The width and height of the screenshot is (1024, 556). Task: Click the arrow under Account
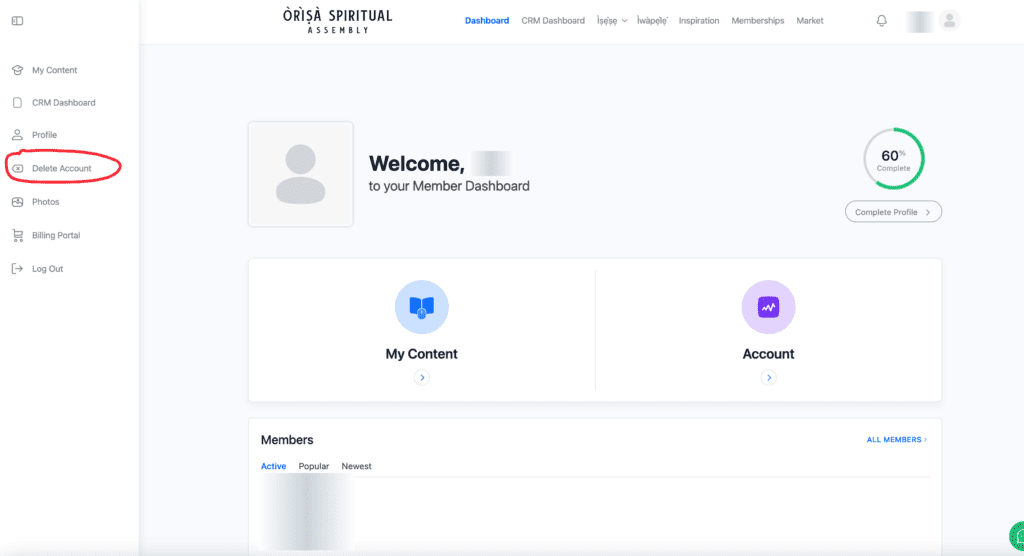point(768,378)
